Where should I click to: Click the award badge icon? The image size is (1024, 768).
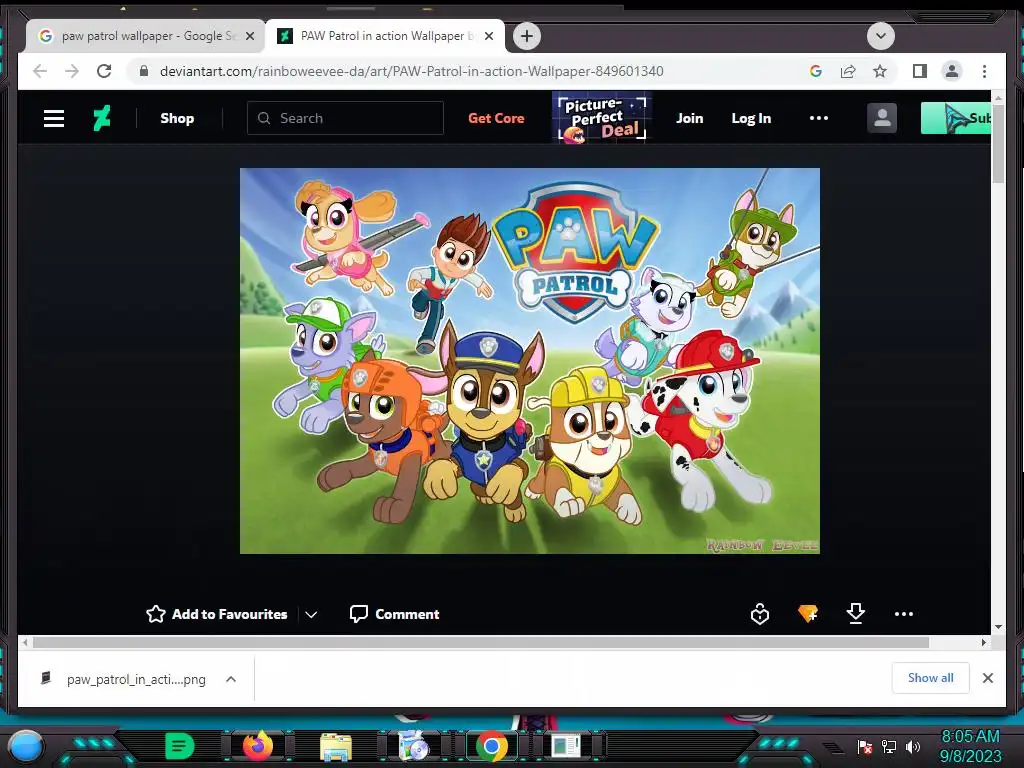point(760,614)
